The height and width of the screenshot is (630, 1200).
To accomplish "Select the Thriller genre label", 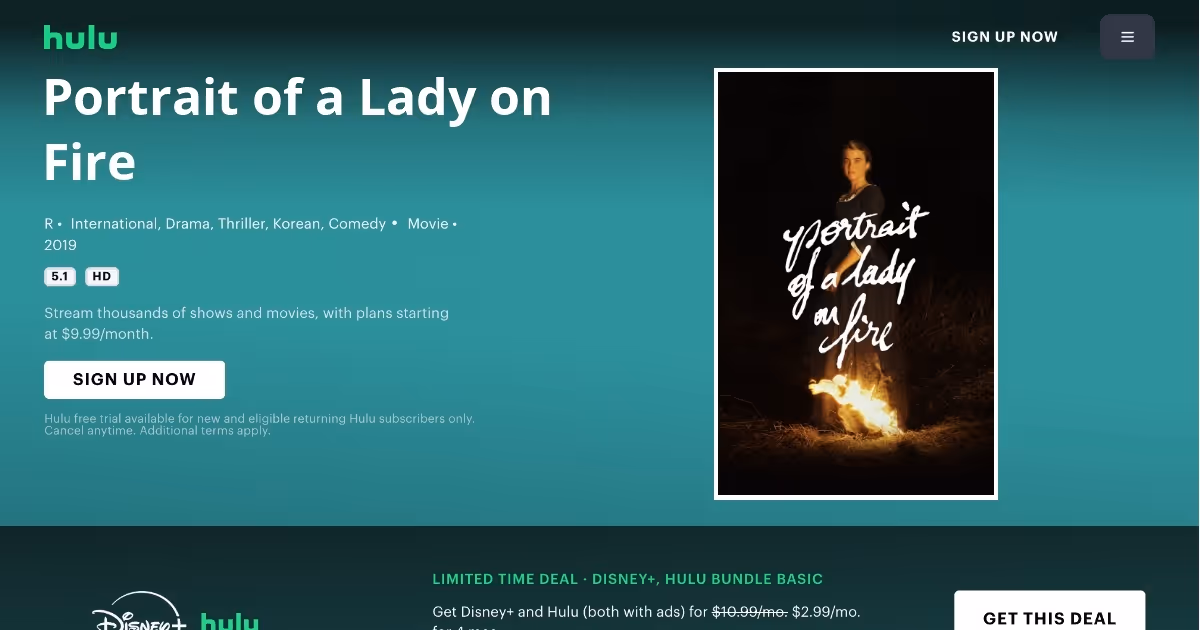I will 243,224.
